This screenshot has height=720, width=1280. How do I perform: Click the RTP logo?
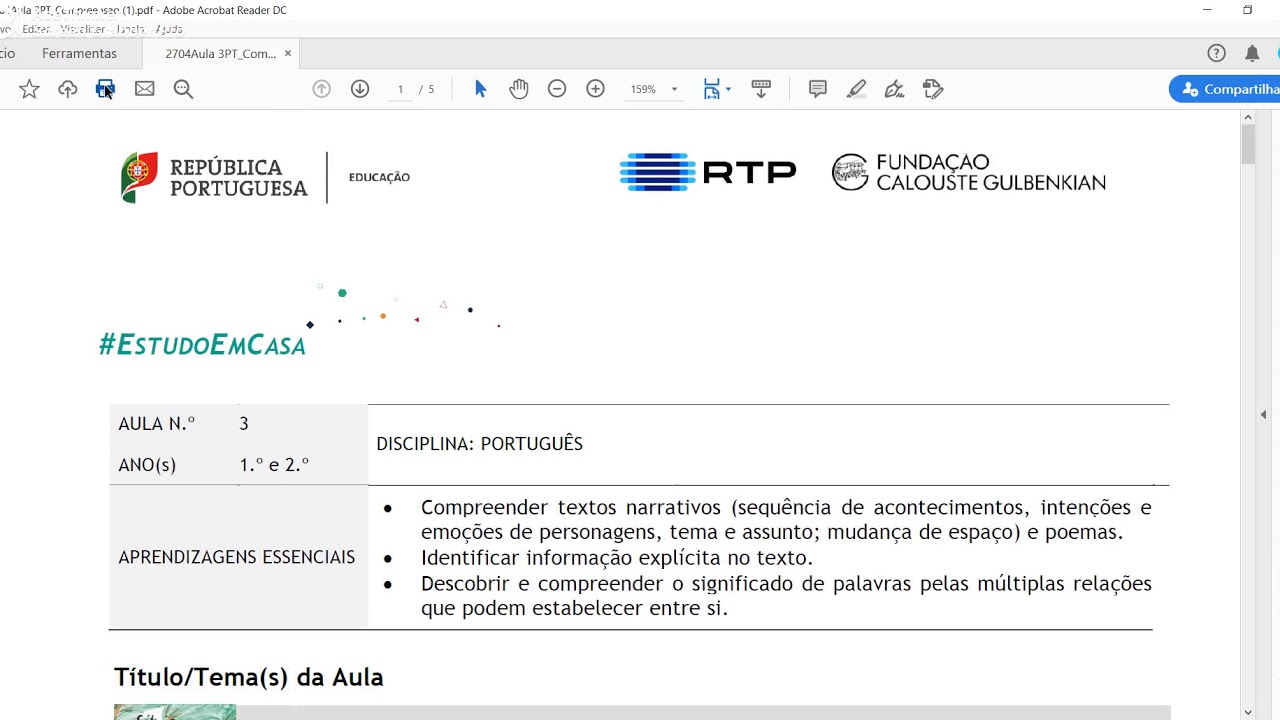pyautogui.click(x=707, y=172)
